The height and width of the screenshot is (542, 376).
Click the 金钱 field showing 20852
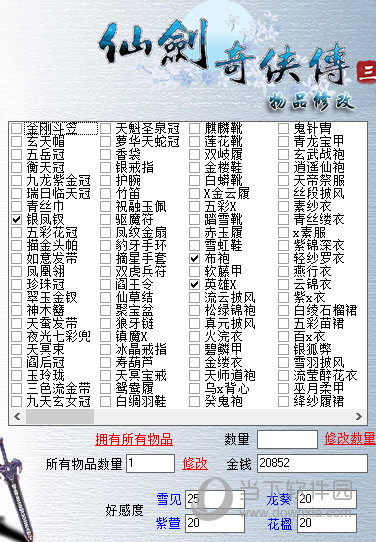click(312, 464)
